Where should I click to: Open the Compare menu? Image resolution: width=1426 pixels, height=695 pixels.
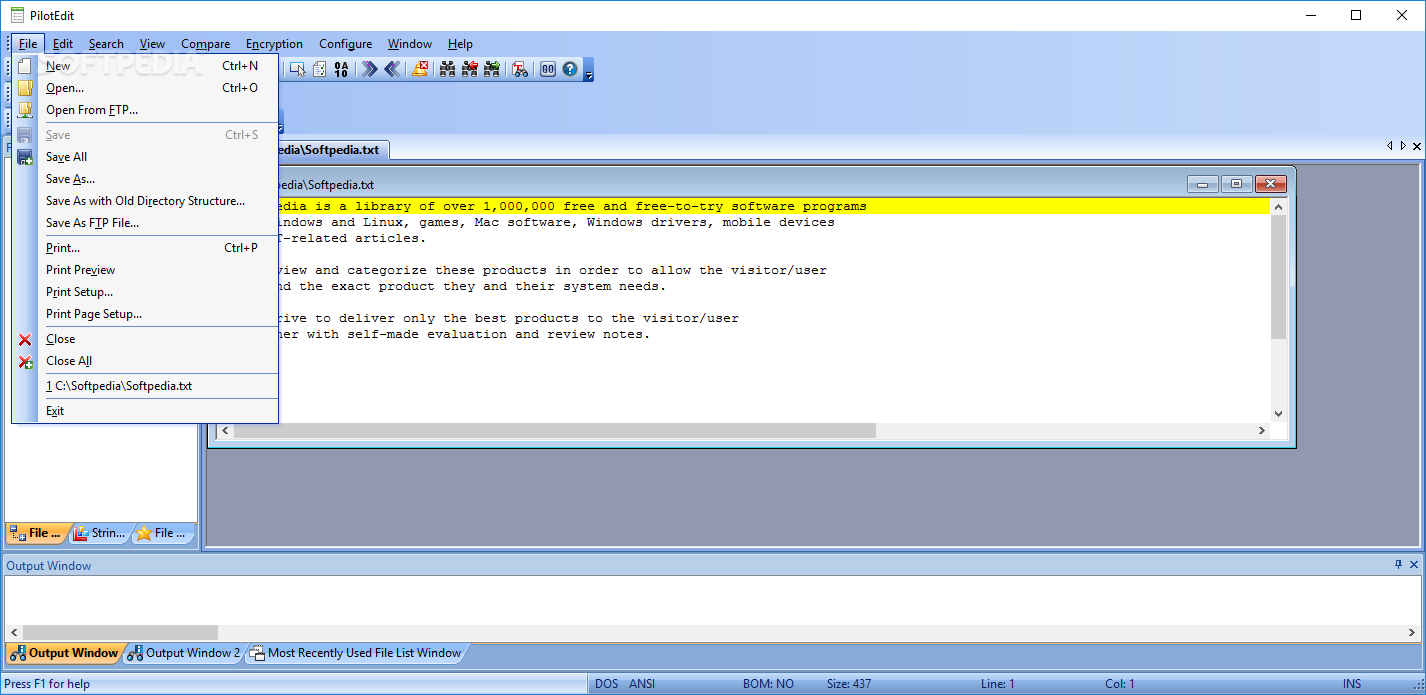click(206, 44)
